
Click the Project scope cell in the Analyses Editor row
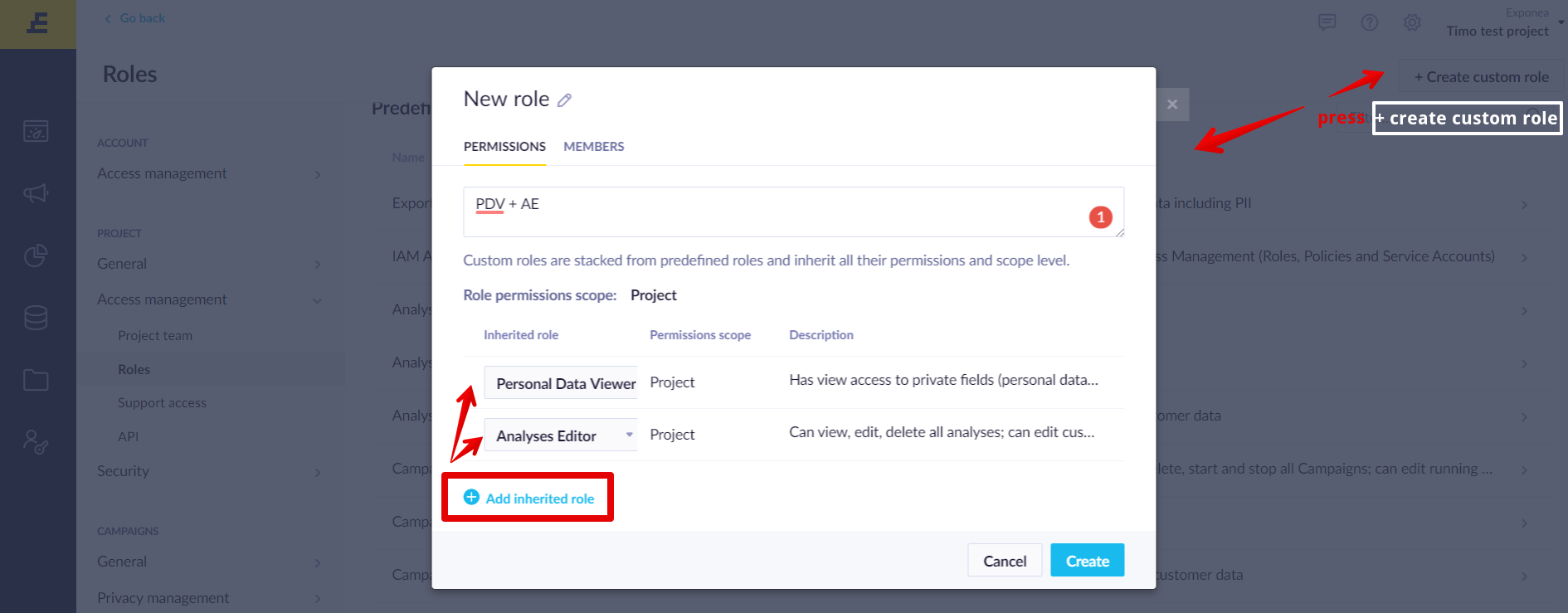tap(672, 435)
